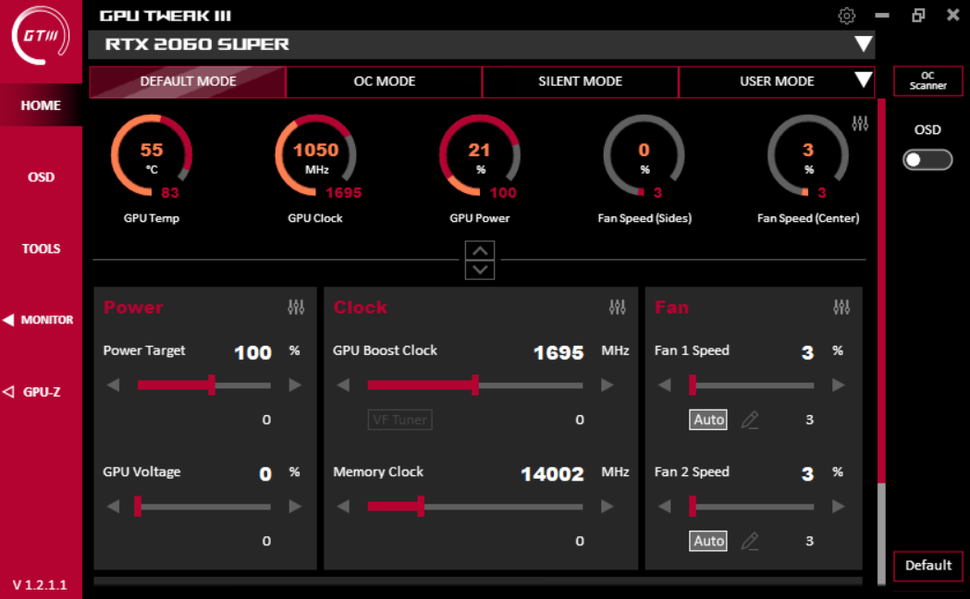Toggle Auto for Fan 1 Speed

(708, 420)
